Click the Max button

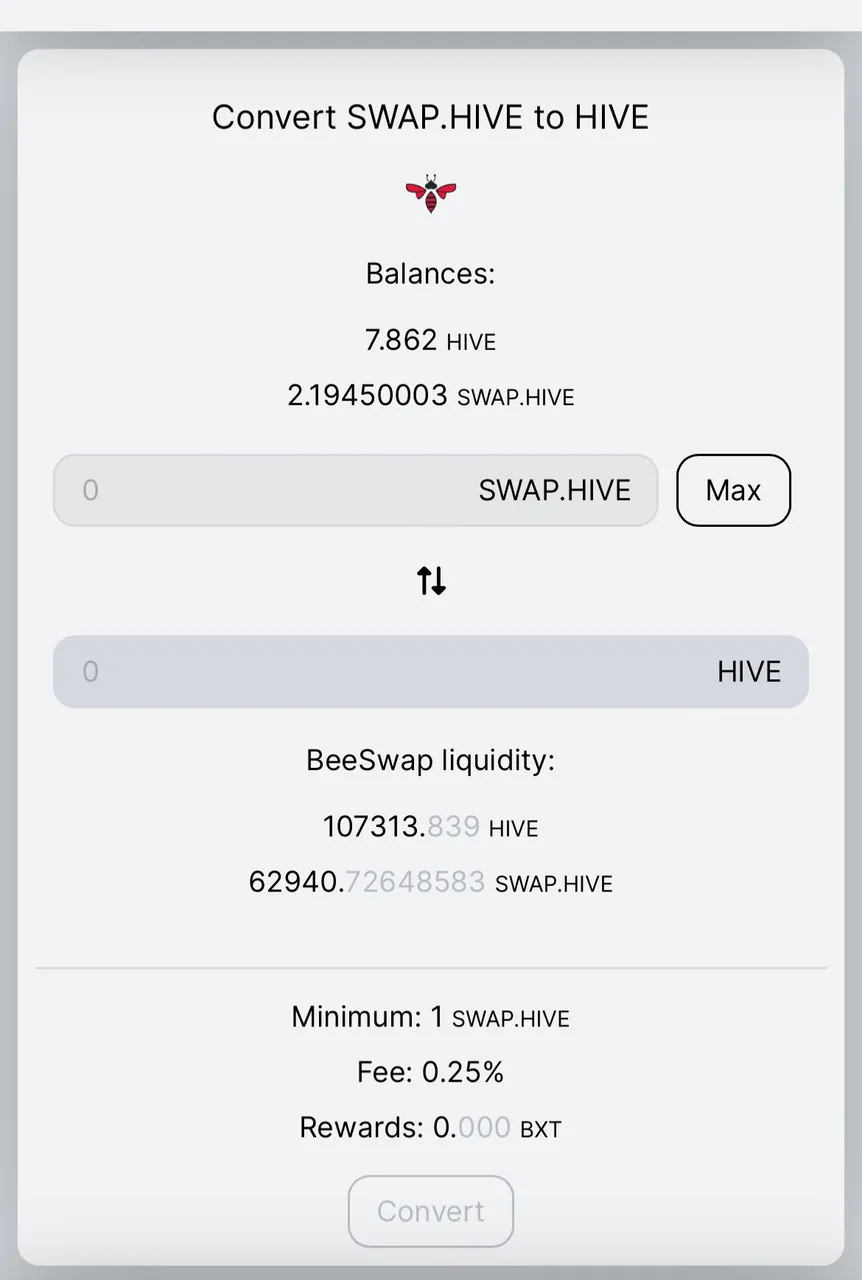tap(733, 490)
